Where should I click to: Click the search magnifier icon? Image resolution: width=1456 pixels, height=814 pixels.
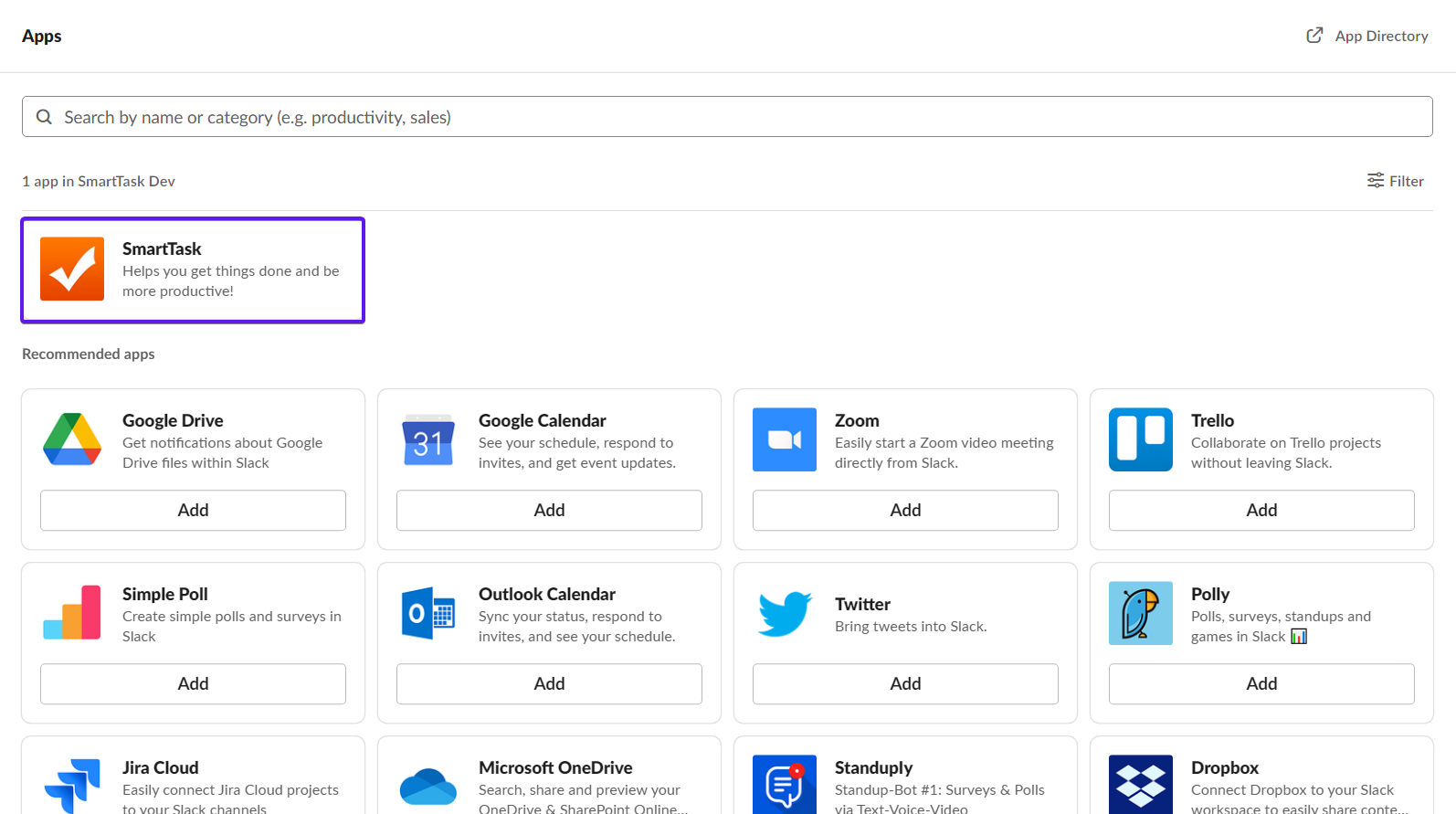pyautogui.click(x=44, y=117)
